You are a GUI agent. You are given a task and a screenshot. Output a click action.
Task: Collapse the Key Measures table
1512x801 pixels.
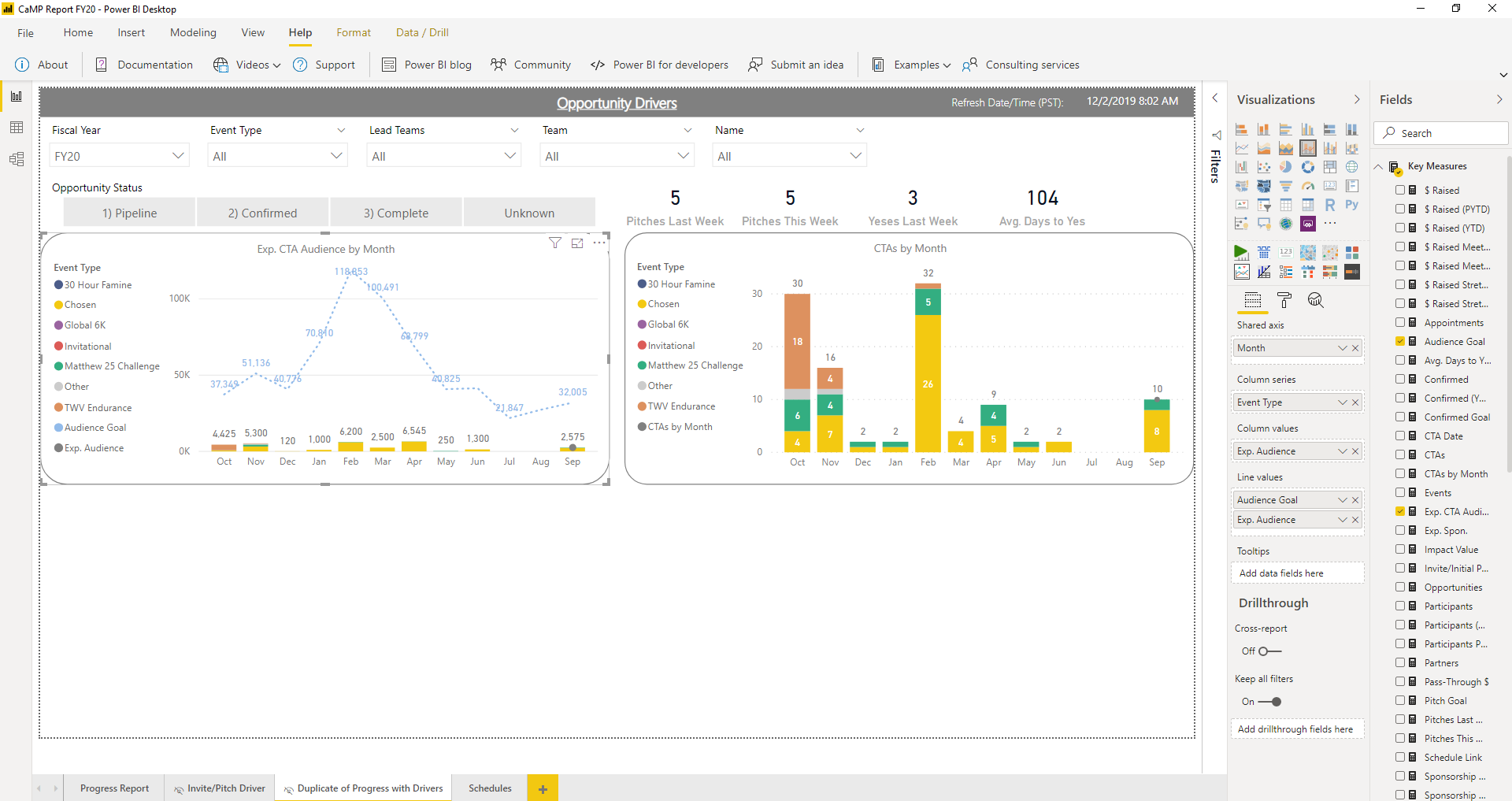[x=1378, y=166]
